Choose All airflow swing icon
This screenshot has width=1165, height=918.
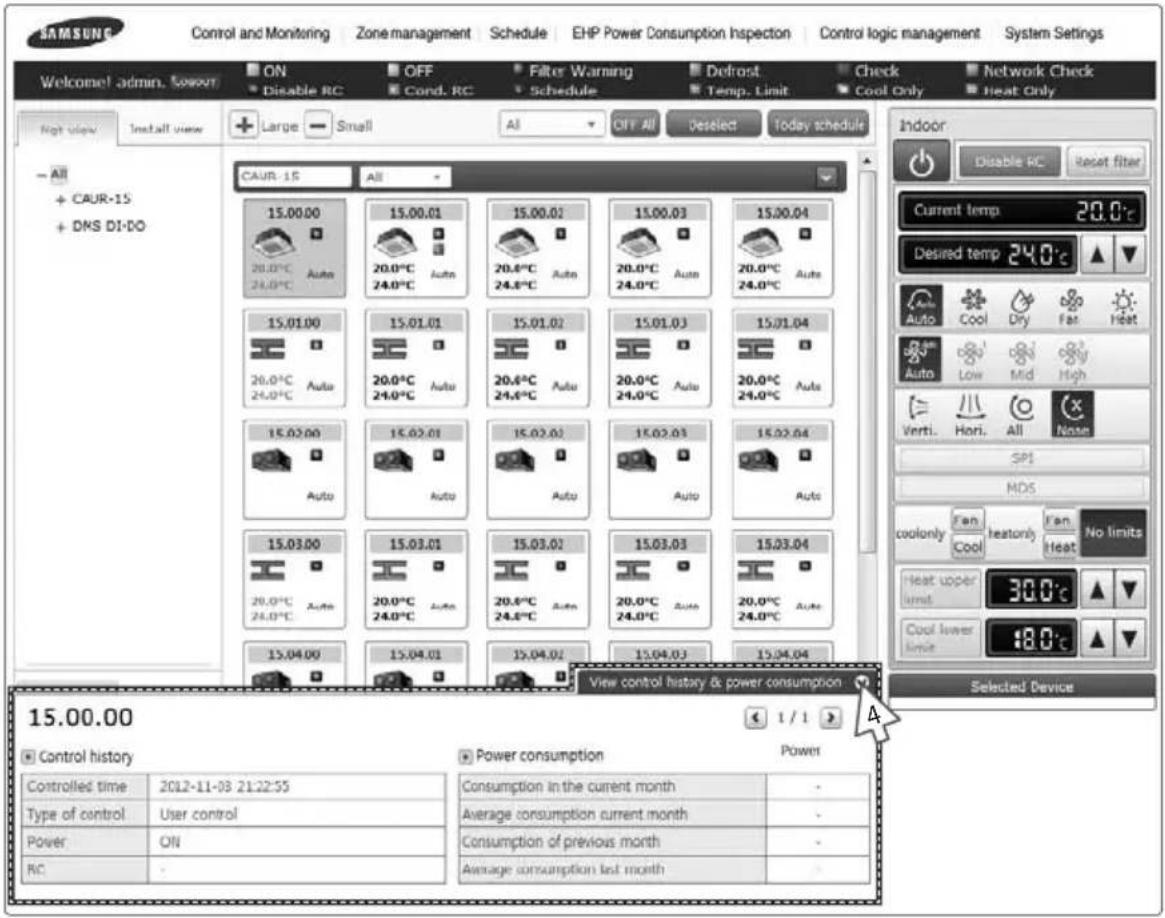[x=1019, y=415]
